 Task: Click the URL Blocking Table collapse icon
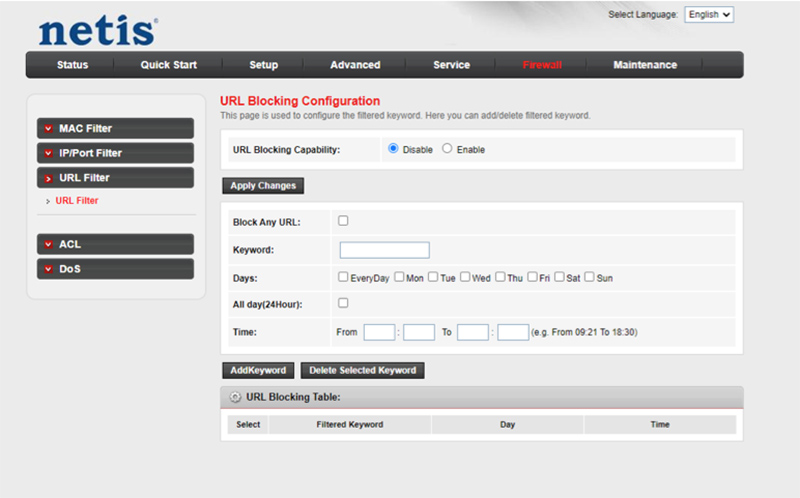(x=235, y=397)
